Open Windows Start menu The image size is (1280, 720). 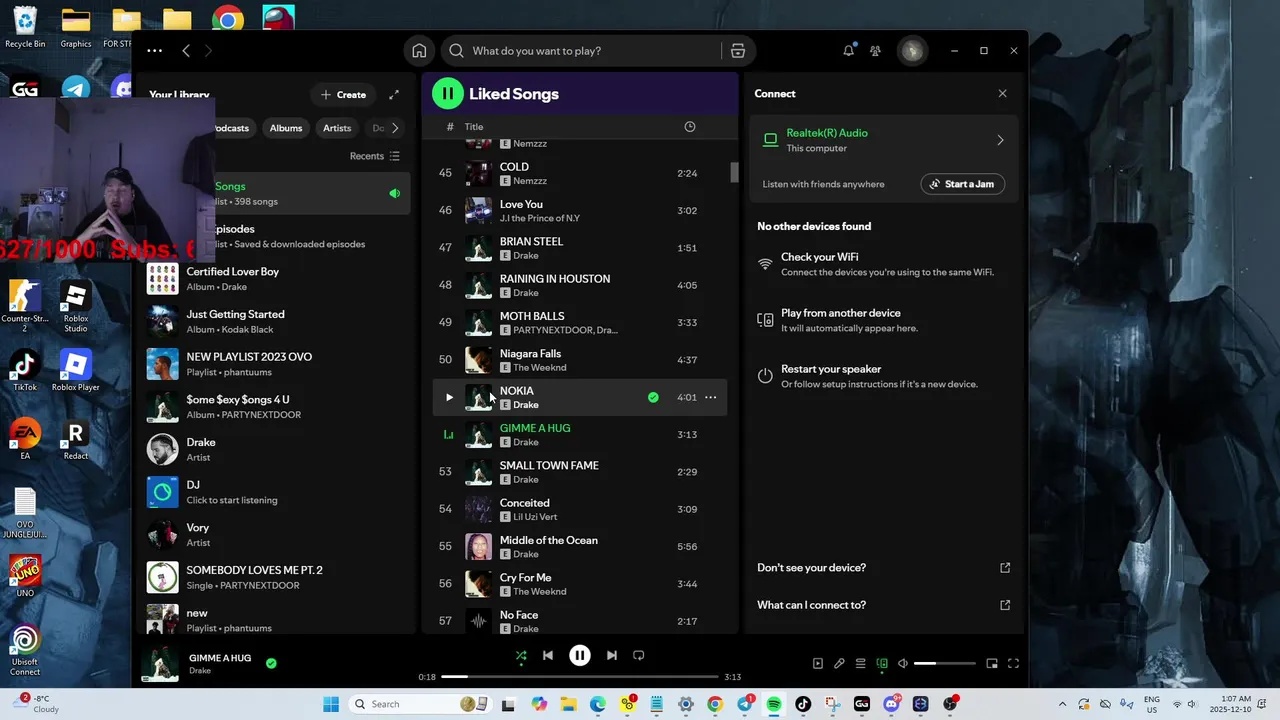[331, 704]
